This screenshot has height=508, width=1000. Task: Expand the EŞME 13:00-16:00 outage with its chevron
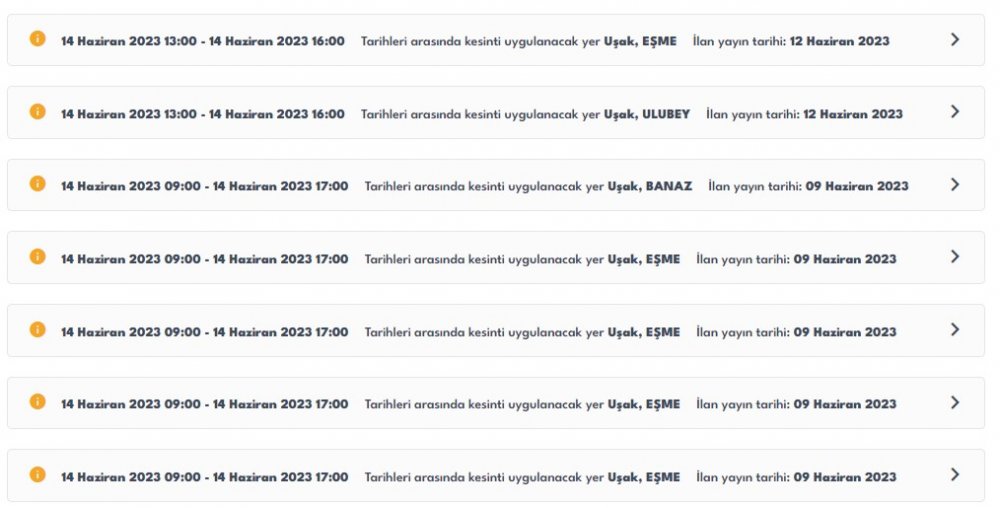(955, 40)
